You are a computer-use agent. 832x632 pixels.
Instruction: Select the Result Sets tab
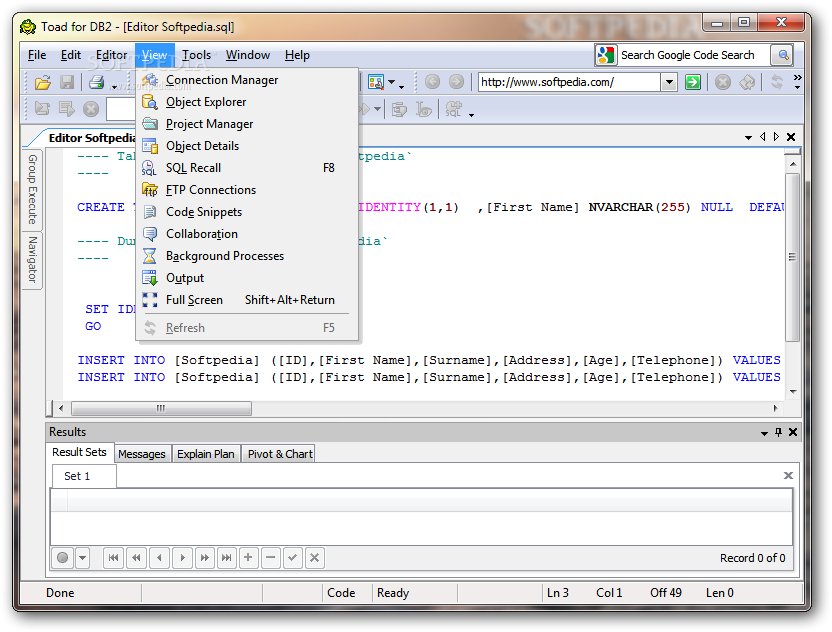click(x=80, y=453)
